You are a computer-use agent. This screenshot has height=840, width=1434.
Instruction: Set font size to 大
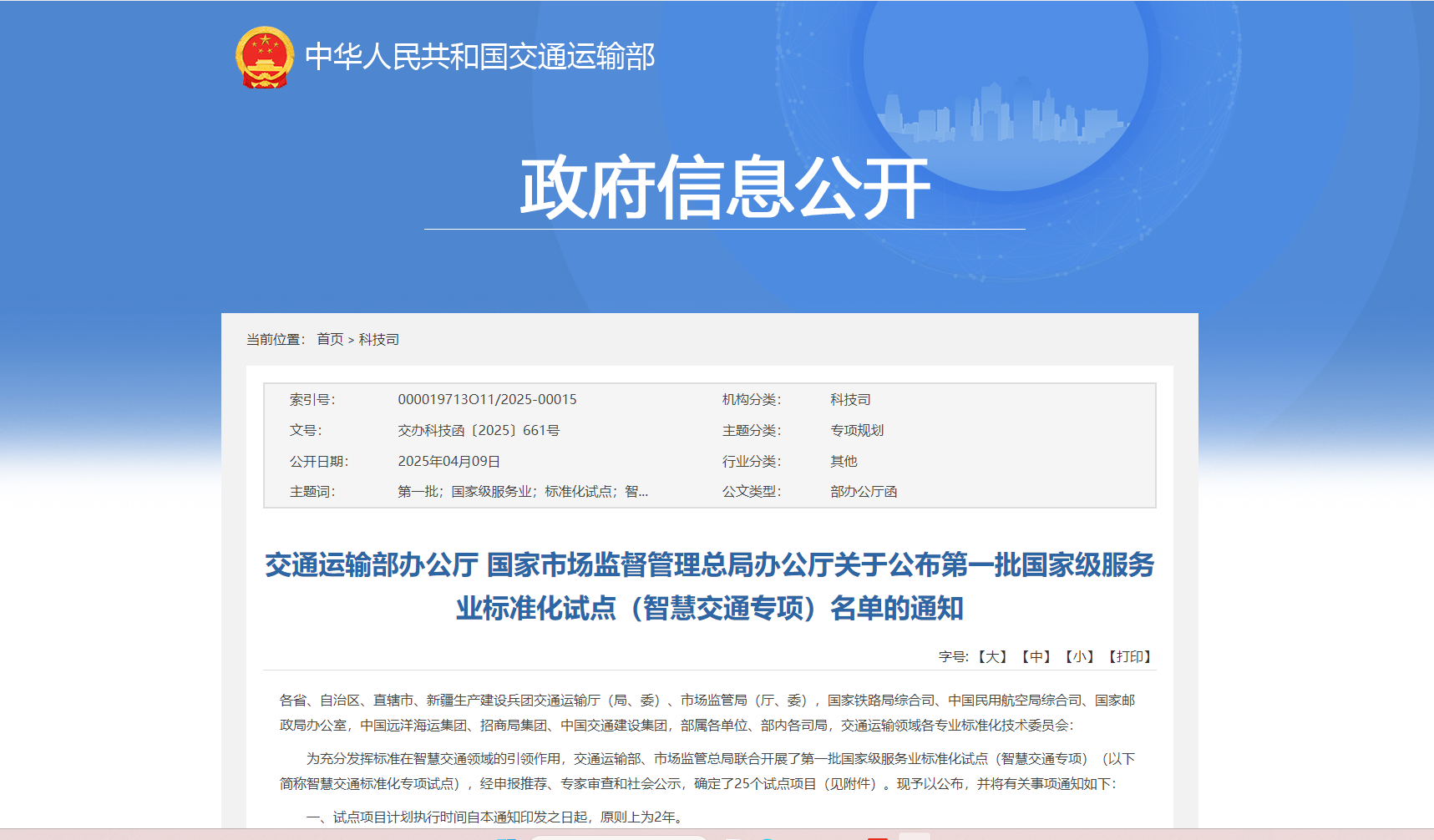pyautogui.click(x=992, y=656)
